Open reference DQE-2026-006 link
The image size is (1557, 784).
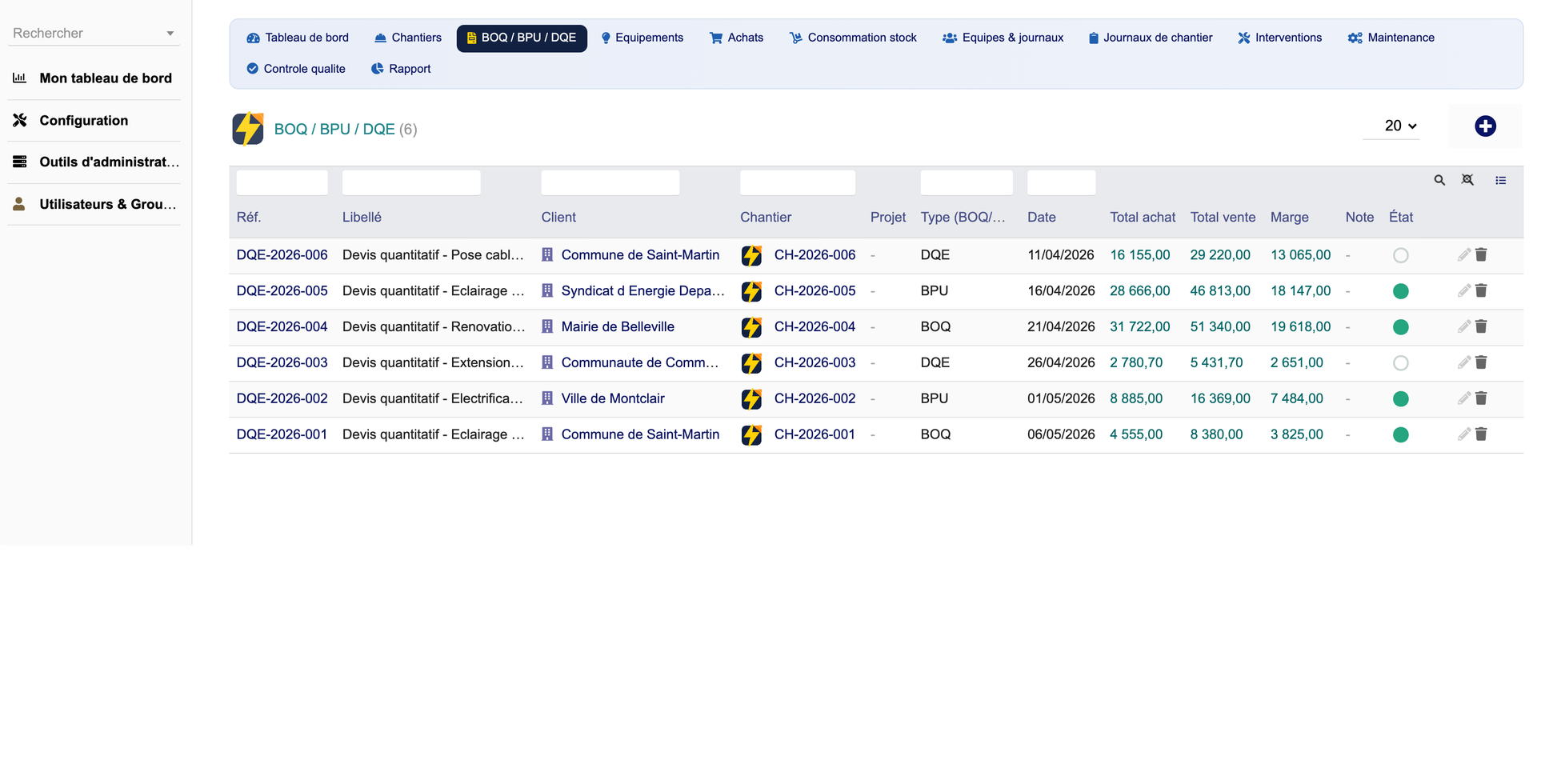(282, 255)
